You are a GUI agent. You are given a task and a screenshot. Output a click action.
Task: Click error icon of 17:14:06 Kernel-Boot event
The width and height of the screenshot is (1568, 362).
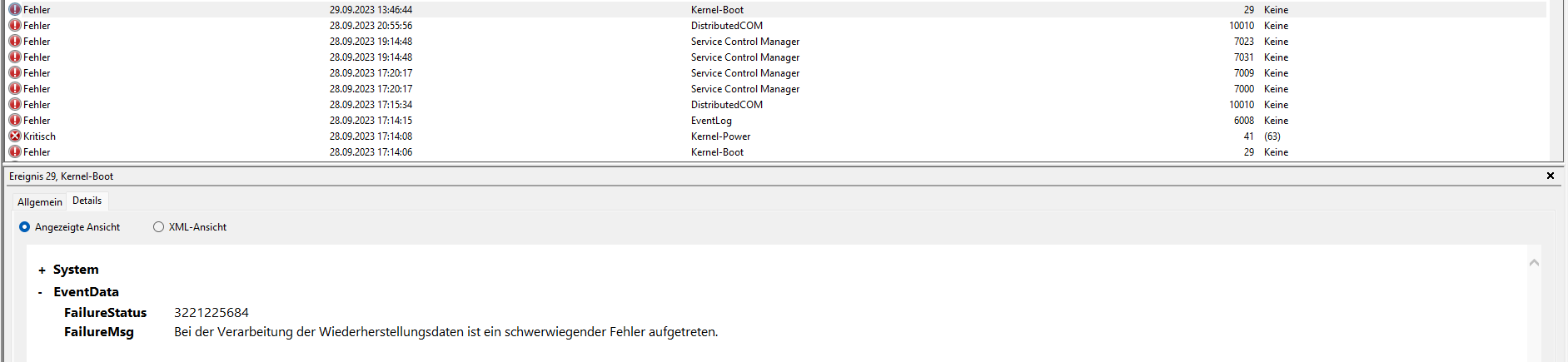[15, 152]
